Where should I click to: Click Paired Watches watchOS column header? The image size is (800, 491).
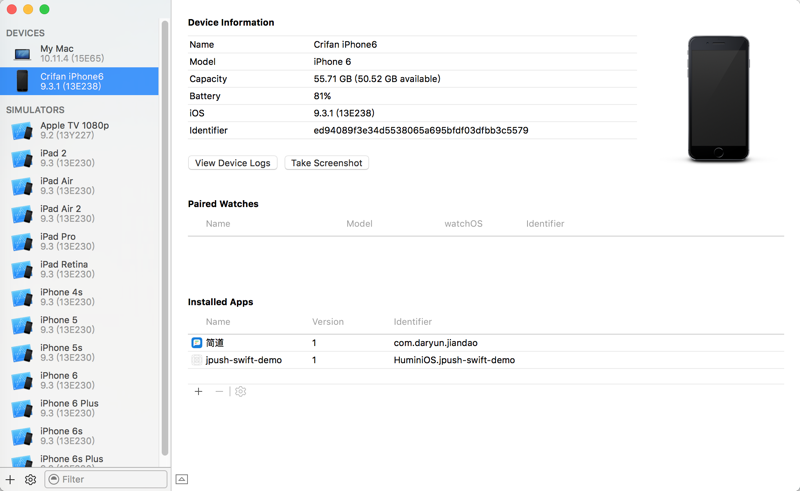pyautogui.click(x=463, y=224)
